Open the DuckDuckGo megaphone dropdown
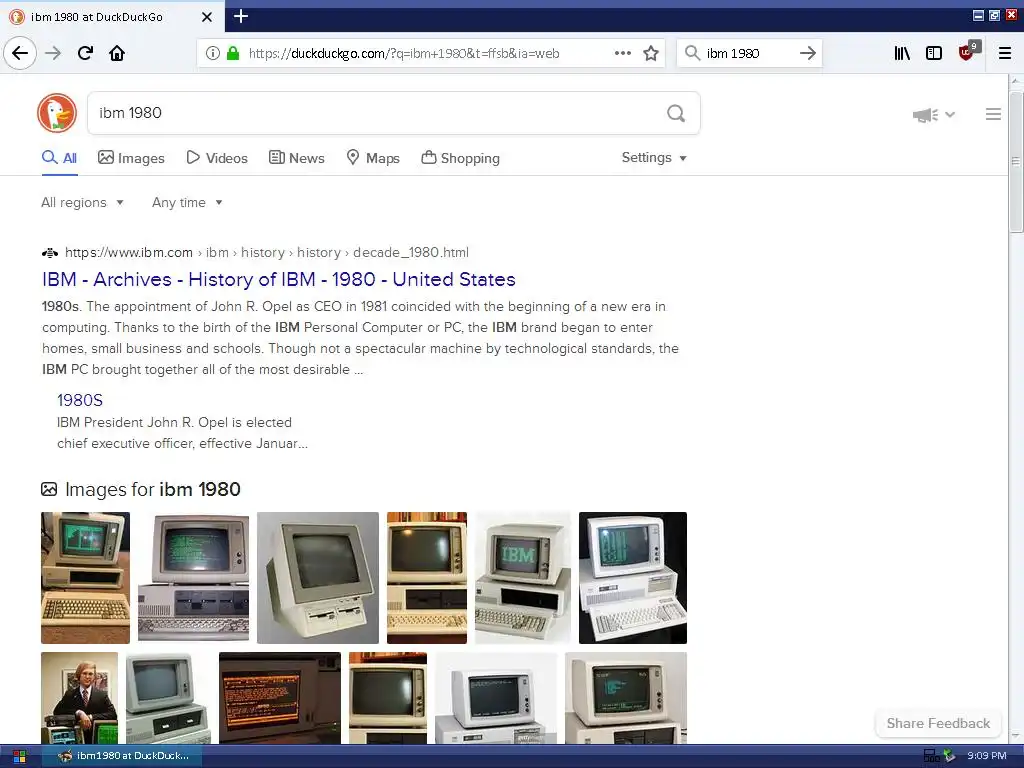 click(933, 115)
